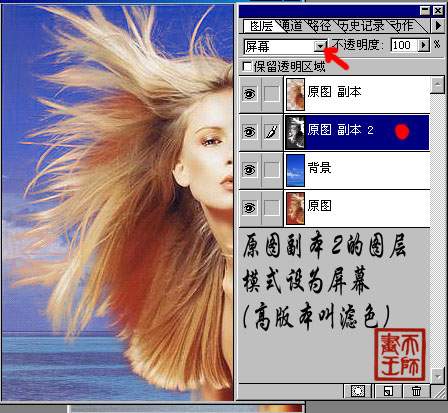Click the link box beside 原图 layer

pyautogui.click(x=272, y=208)
